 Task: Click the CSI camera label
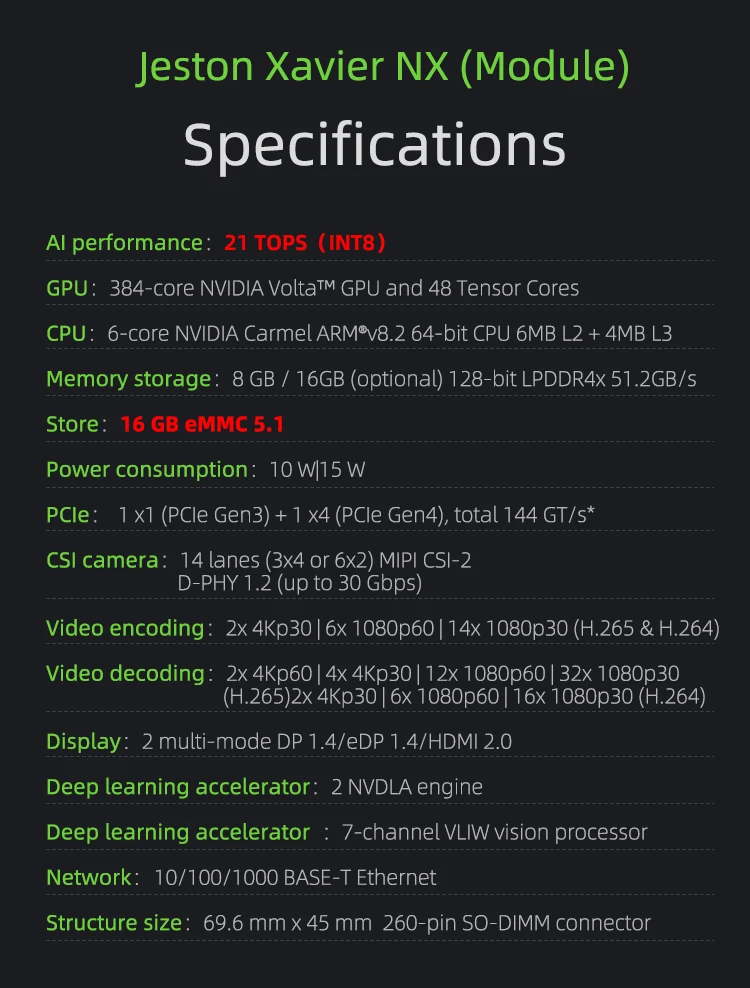(x=102, y=560)
